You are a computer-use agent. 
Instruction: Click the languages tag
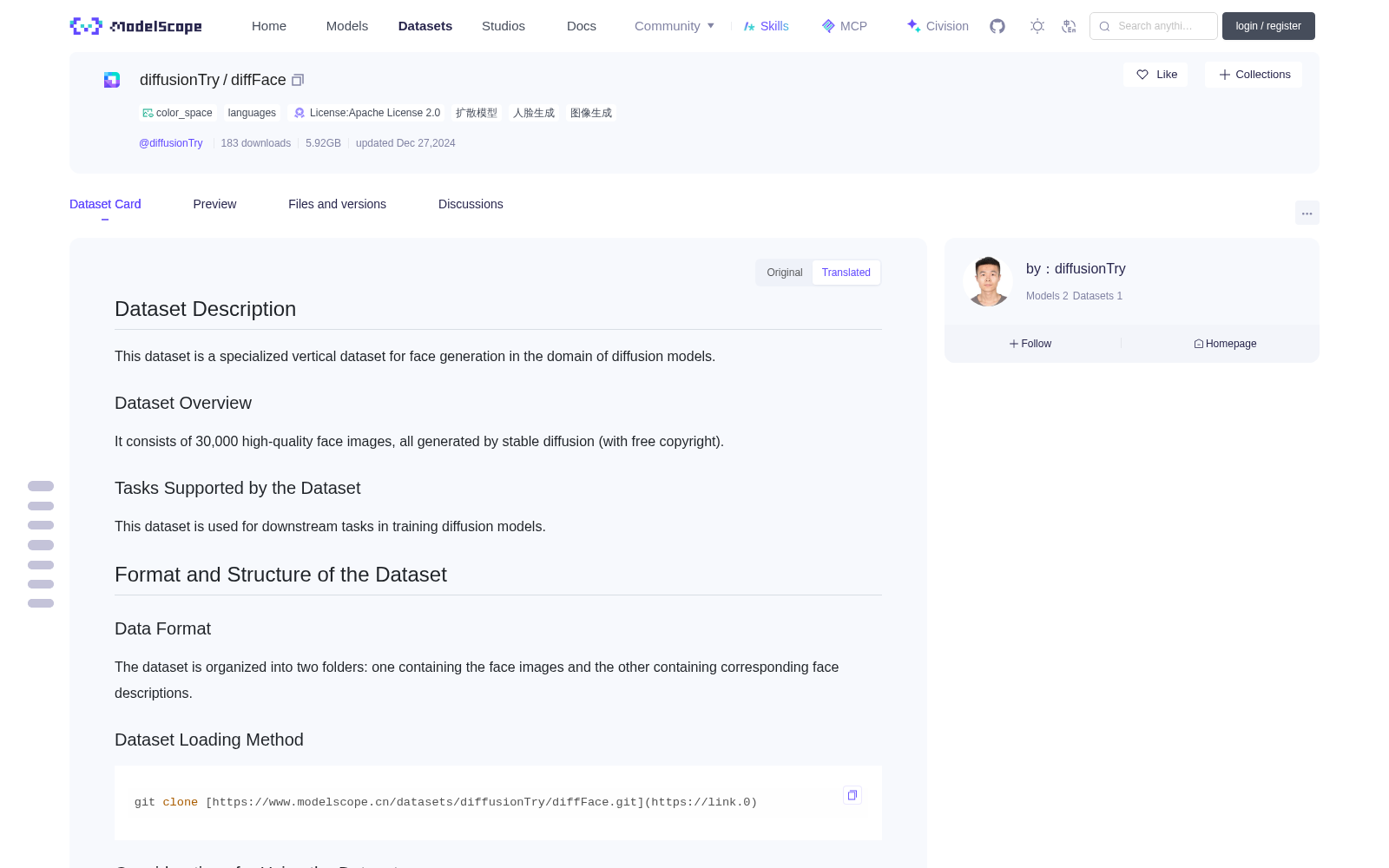tap(252, 113)
